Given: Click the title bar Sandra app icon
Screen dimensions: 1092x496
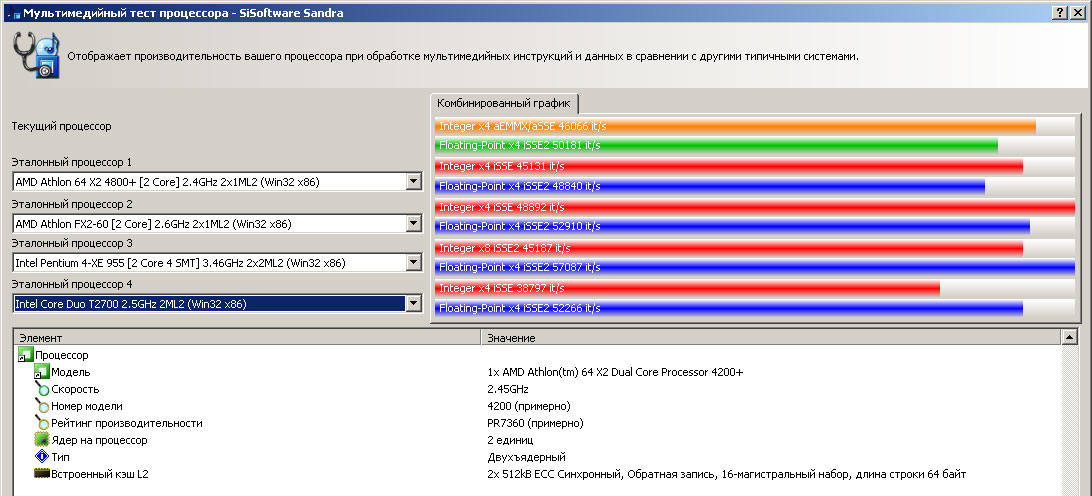Looking at the screenshot, I should point(14,13).
